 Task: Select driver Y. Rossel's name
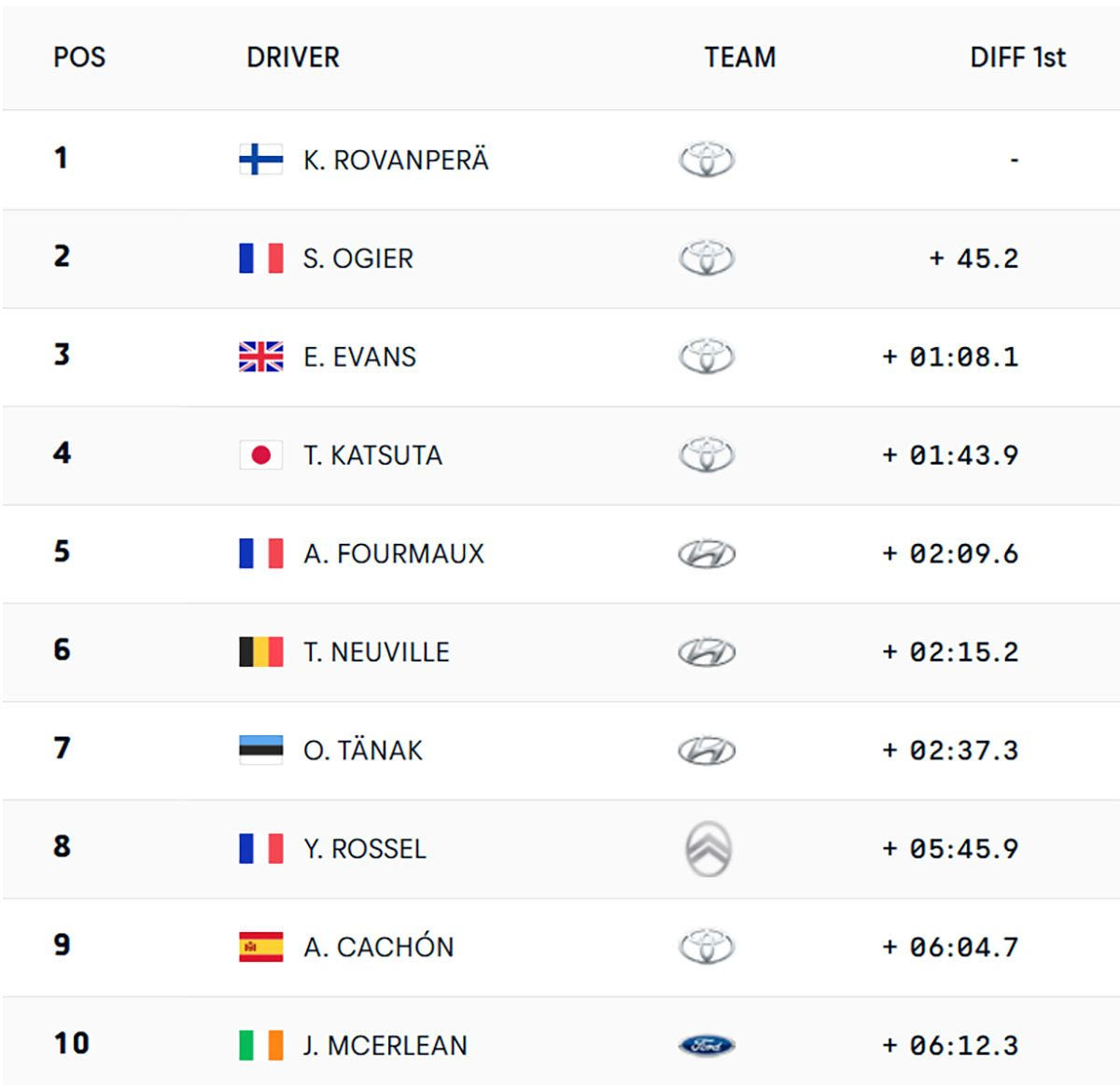pos(364,849)
